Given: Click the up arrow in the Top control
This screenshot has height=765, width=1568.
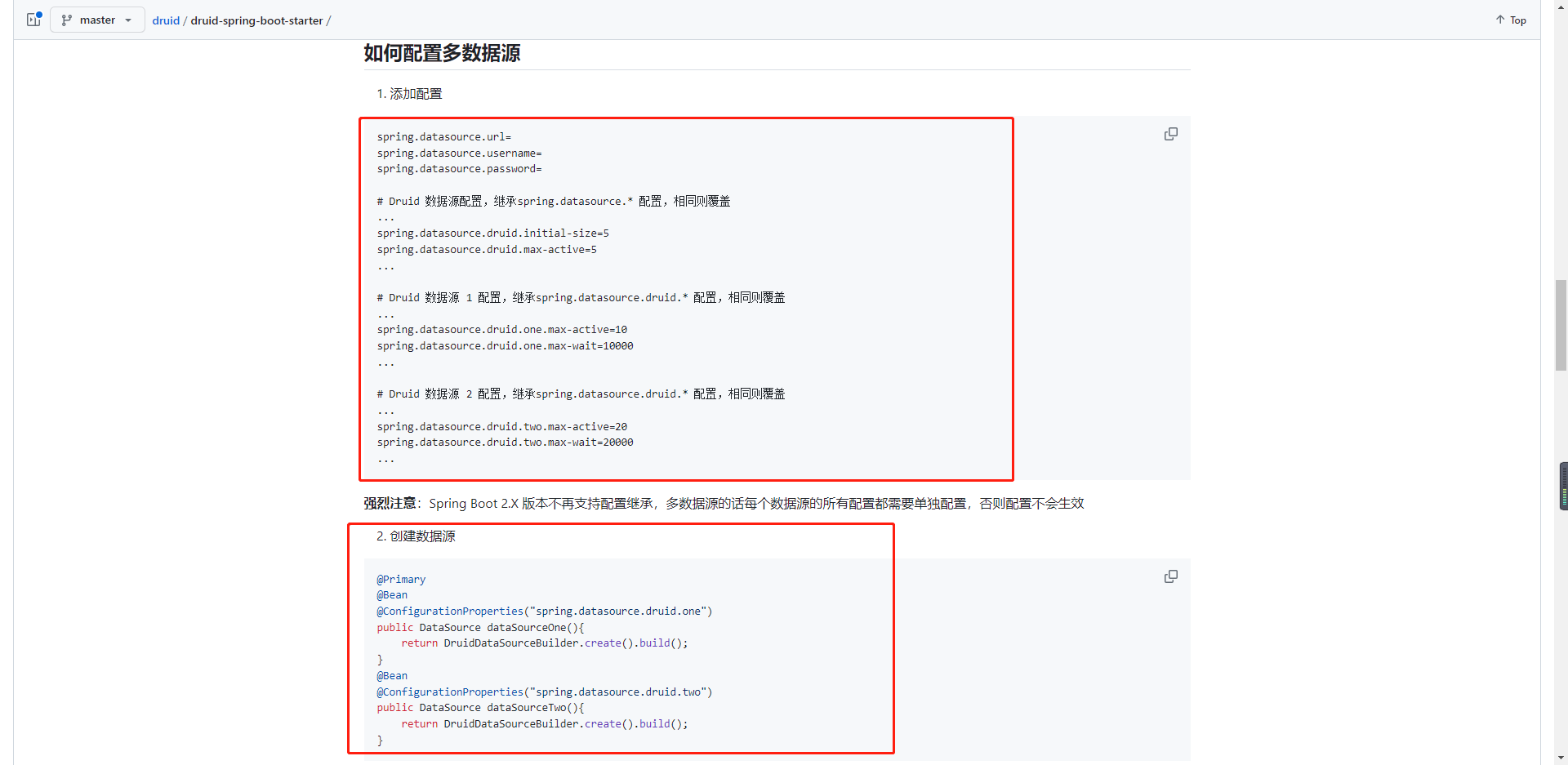Looking at the screenshot, I should [x=1499, y=20].
